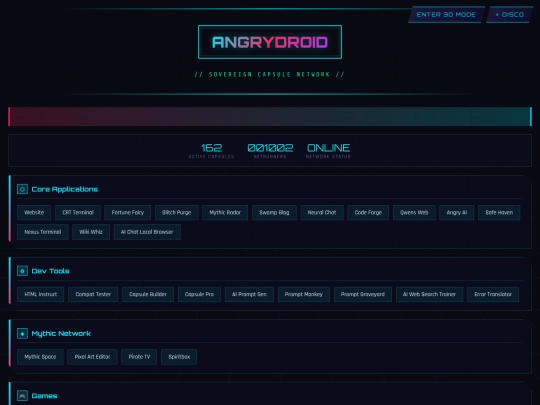Activate the Disco button
540x405 pixels.
pyautogui.click(x=509, y=14)
